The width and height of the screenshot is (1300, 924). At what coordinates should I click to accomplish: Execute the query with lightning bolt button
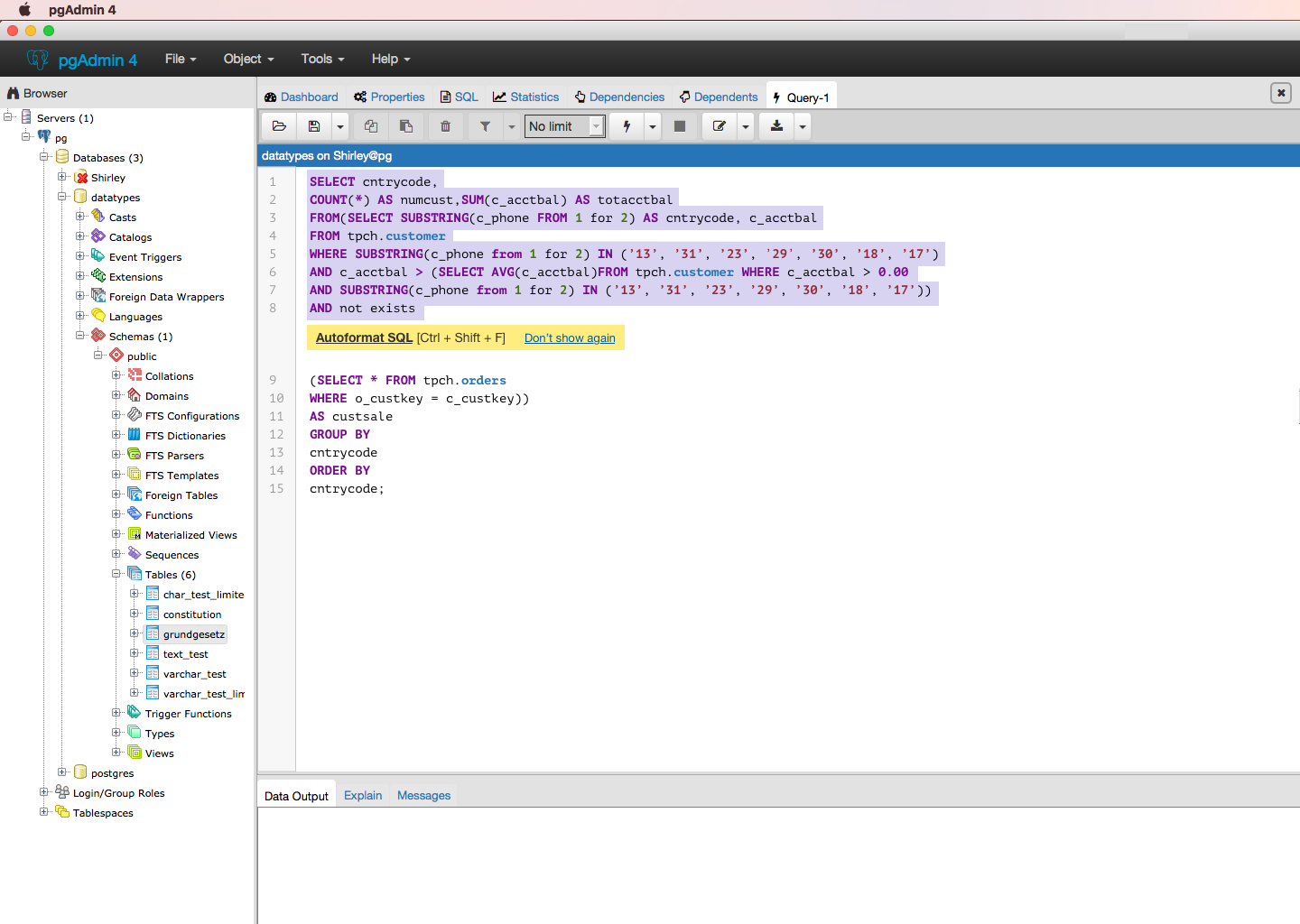tap(627, 126)
